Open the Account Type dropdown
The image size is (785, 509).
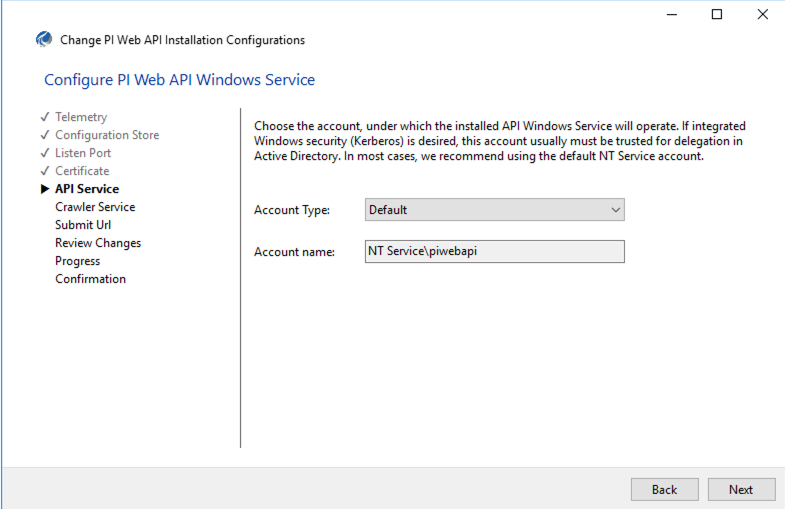(494, 210)
